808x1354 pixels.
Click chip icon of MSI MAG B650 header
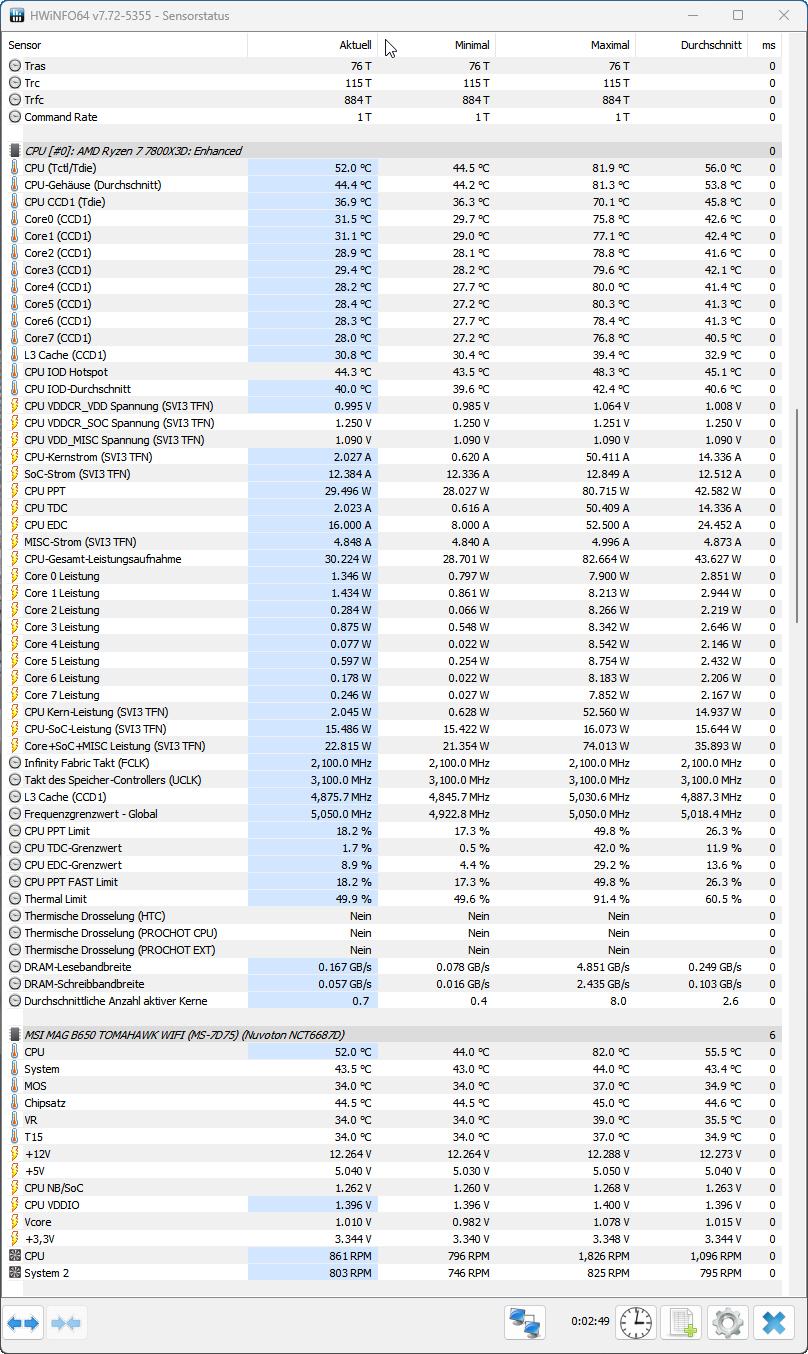(x=15, y=1035)
